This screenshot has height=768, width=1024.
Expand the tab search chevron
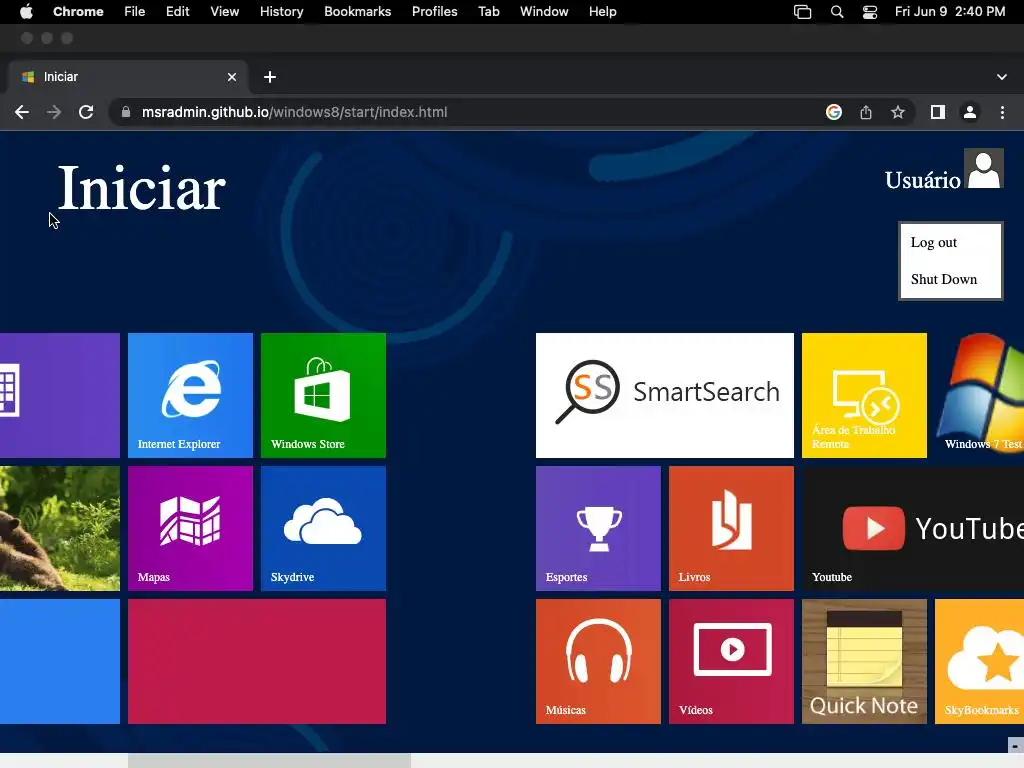tap(1002, 77)
